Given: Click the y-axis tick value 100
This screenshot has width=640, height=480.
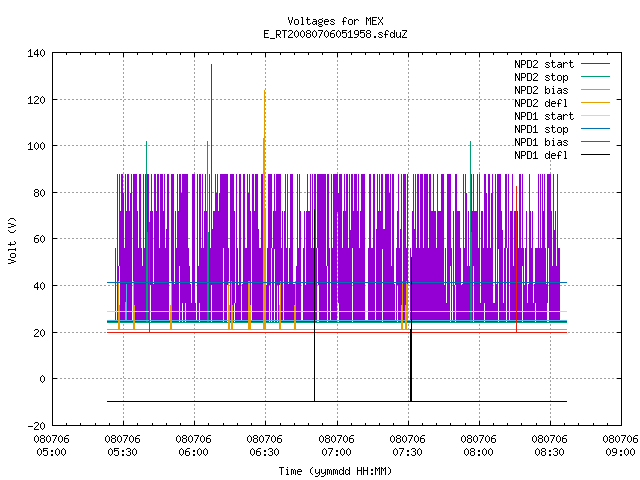Looking at the screenshot, I should [36, 146].
